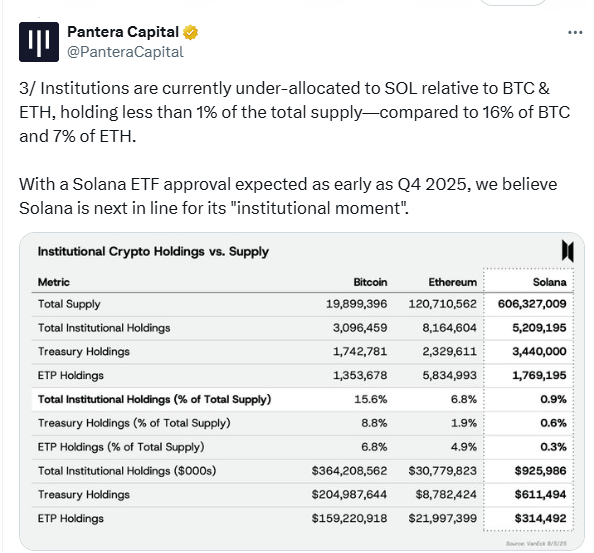
Task: Click the Pantera logo in chart corner
Action: [x=567, y=251]
